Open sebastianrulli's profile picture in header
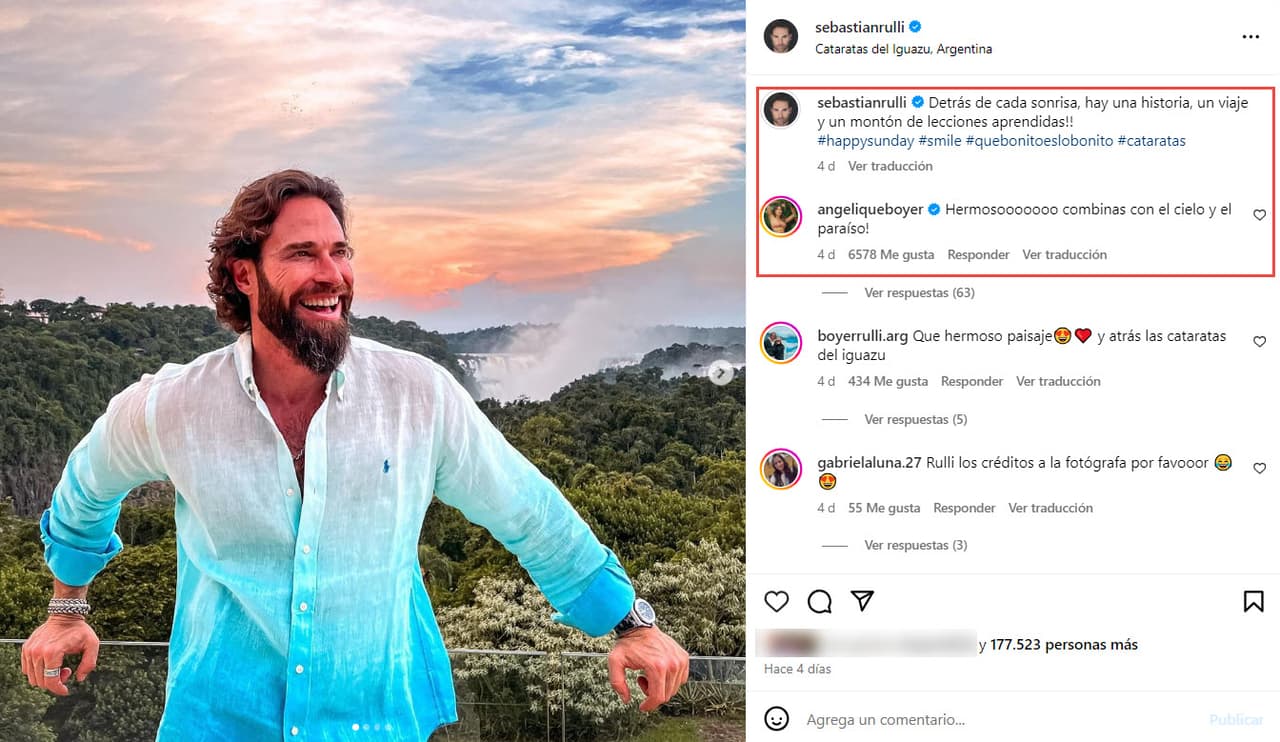Viewport: 1280px width, 742px height. click(781, 37)
